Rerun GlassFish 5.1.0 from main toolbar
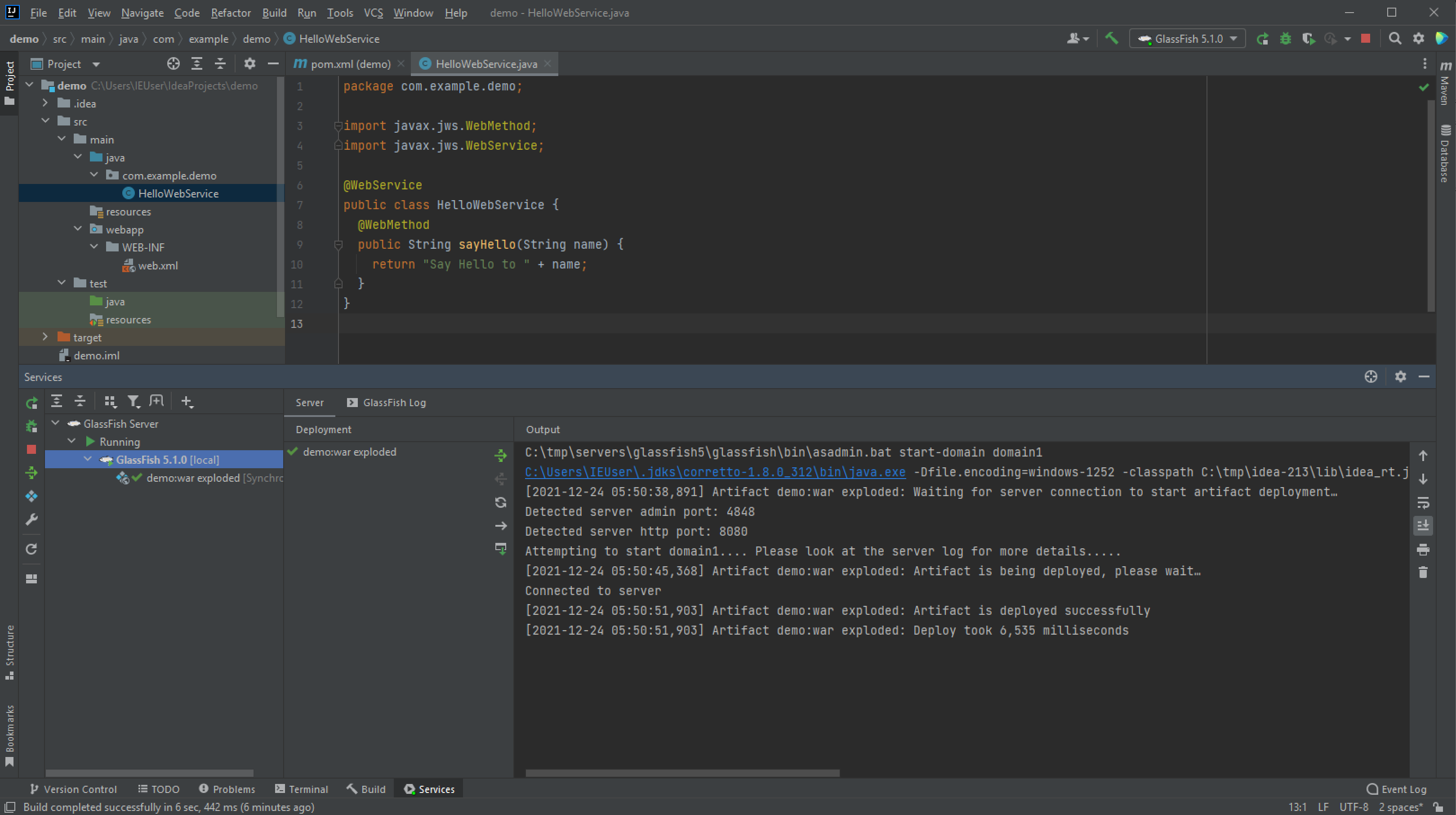The width and height of the screenshot is (1456, 815). pyautogui.click(x=1262, y=39)
